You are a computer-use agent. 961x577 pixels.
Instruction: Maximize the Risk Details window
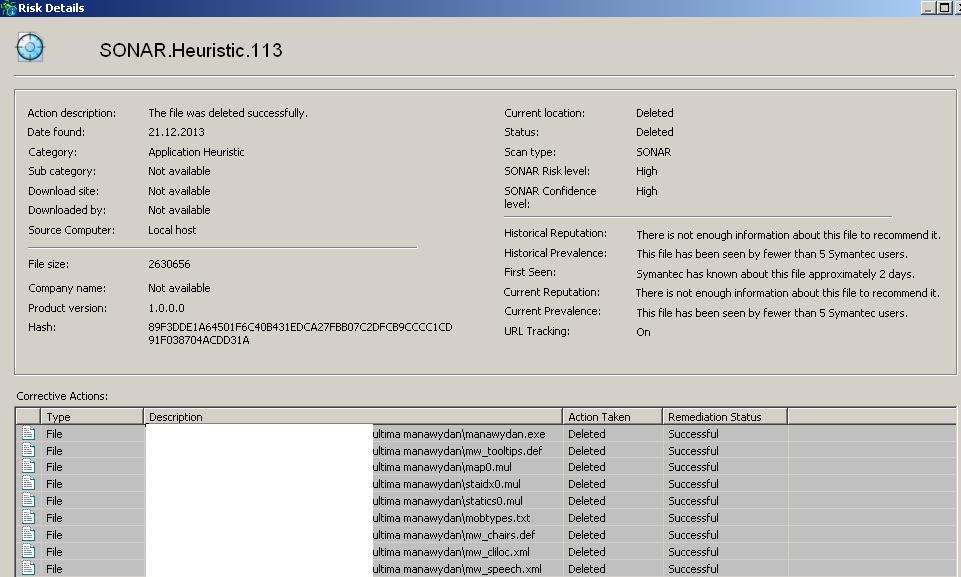point(944,8)
